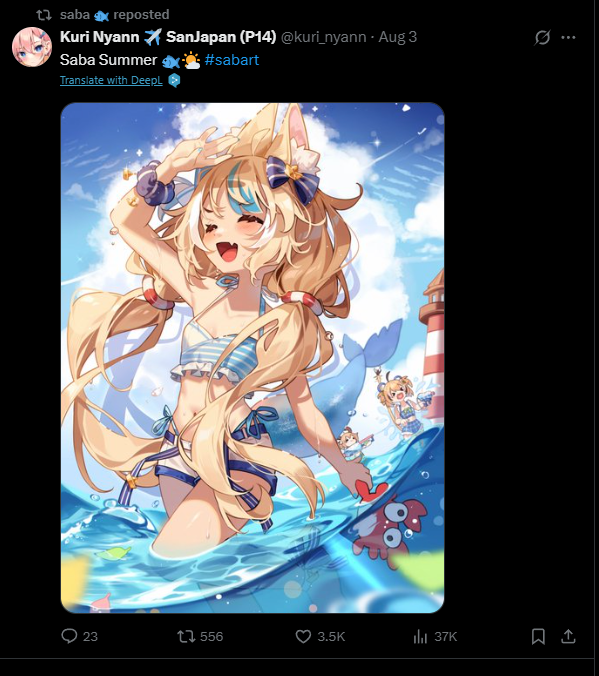The height and width of the screenshot is (676, 599).
Task: Click the saba reposted label
Action: [115, 15]
